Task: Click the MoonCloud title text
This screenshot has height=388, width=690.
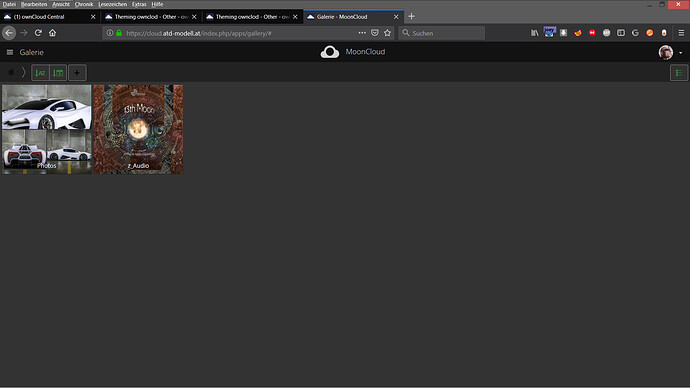Action: tap(365, 52)
